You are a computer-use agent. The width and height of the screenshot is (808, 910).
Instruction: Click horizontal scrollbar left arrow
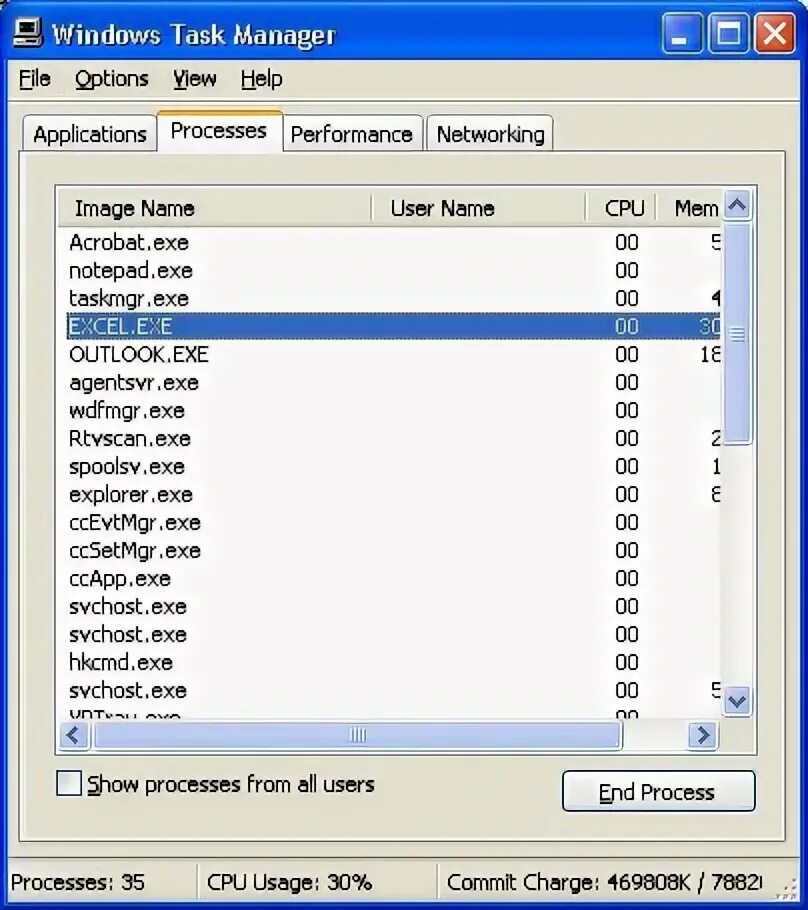(74, 735)
